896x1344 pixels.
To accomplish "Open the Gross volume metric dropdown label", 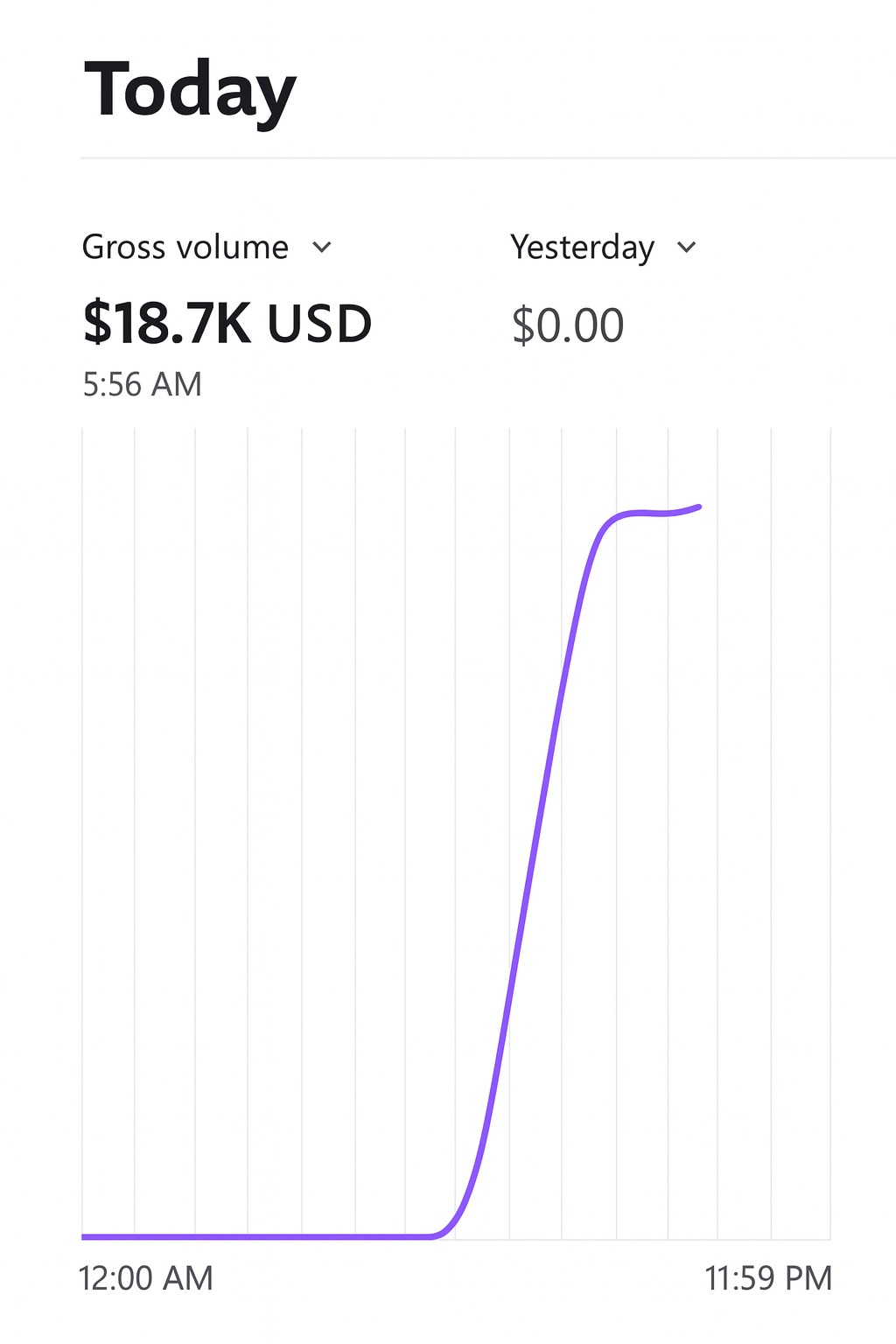I will pos(185,248).
